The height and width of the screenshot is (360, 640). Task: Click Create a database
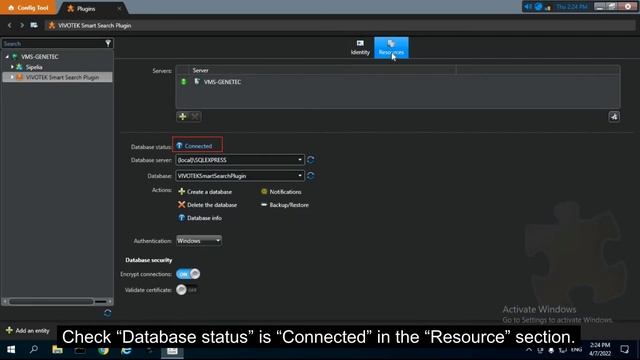pos(205,192)
